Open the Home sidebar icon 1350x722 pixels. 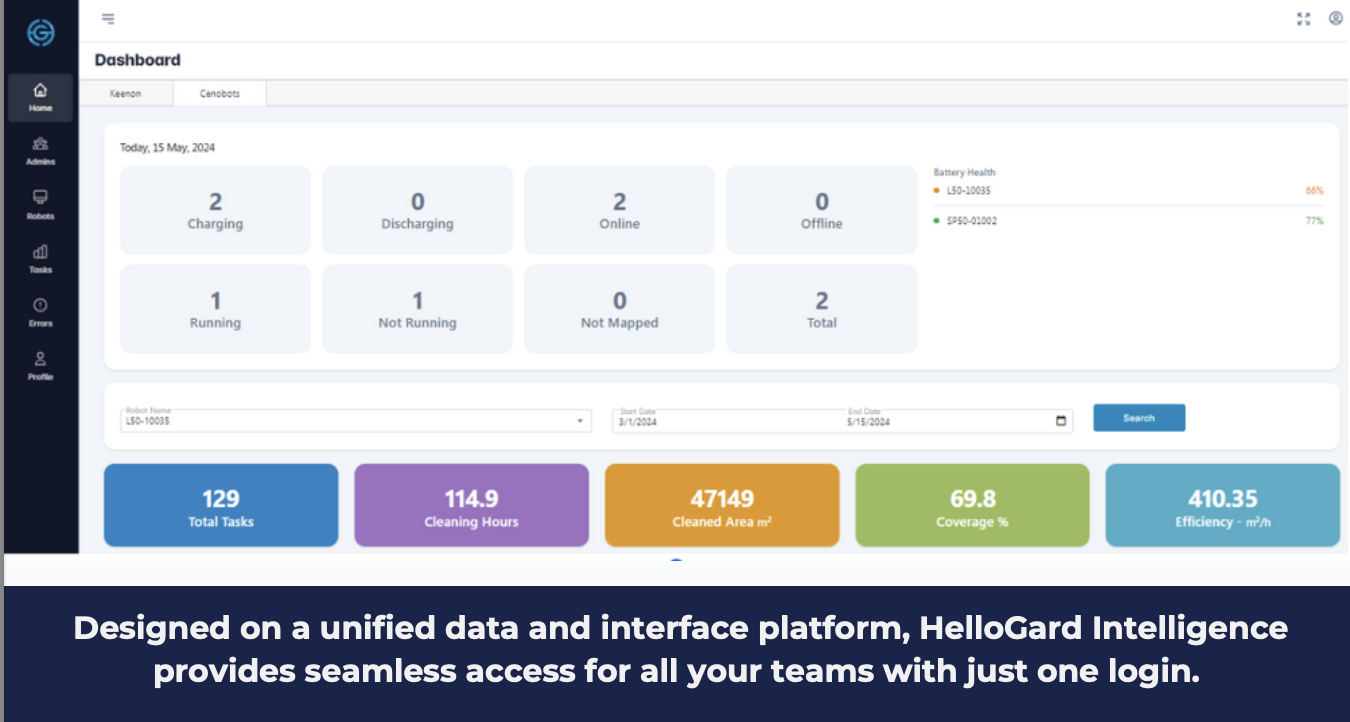click(40, 97)
